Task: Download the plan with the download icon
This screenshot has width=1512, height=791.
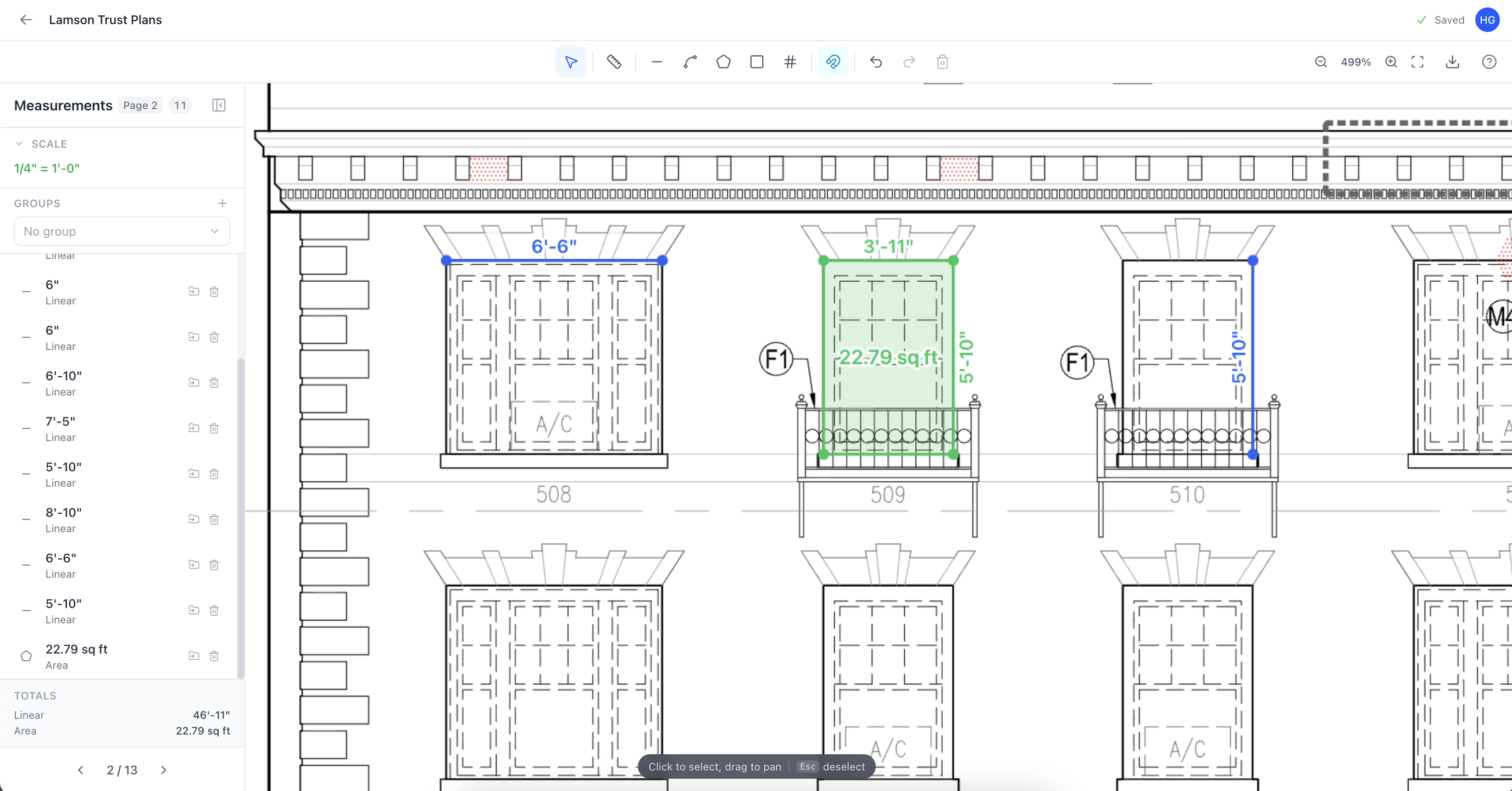Action: point(1452,62)
